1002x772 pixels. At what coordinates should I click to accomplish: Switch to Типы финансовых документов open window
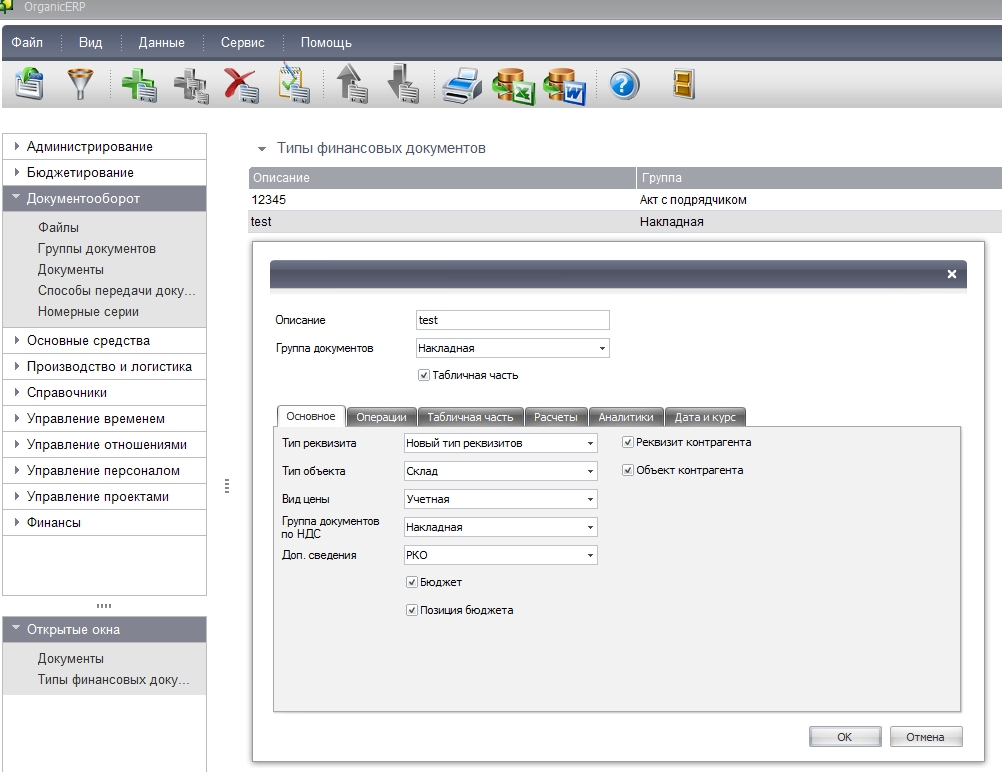pyautogui.click(x=113, y=679)
